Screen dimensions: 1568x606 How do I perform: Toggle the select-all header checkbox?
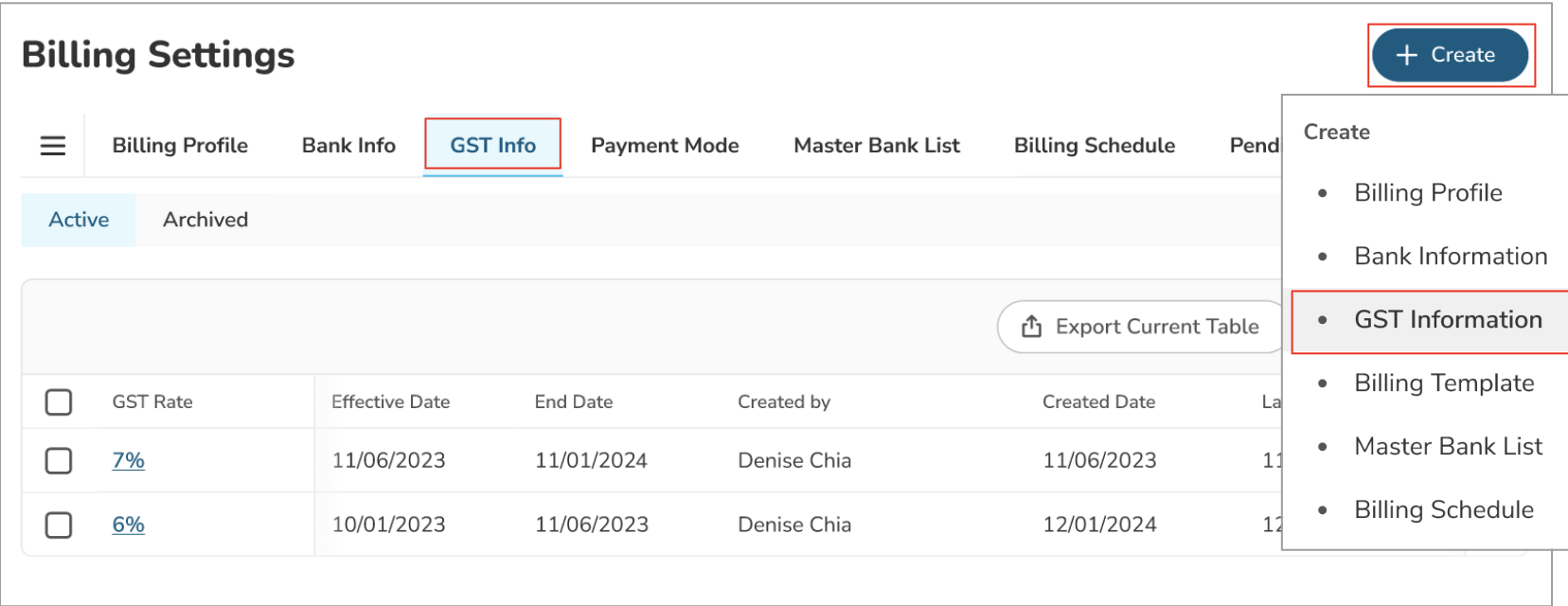click(x=59, y=402)
